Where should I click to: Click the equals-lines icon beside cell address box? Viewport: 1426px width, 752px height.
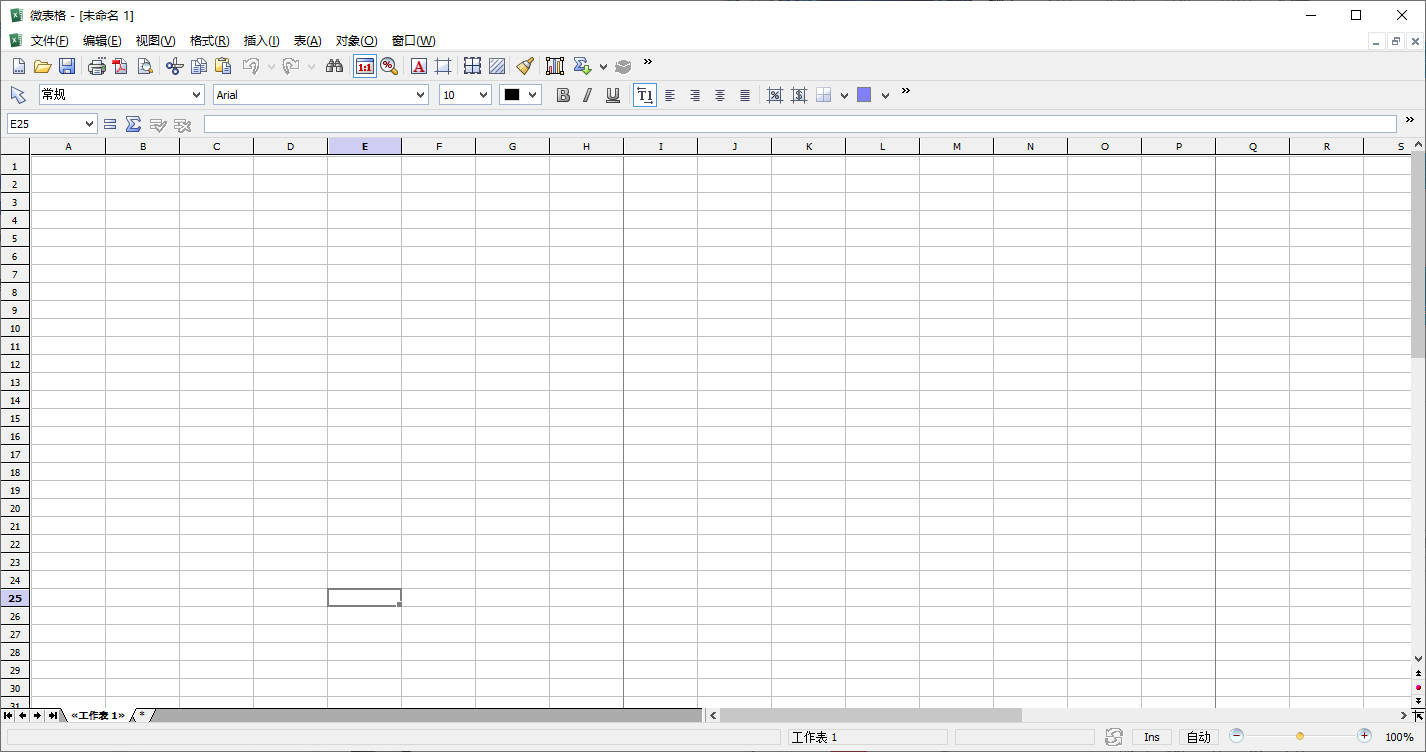click(x=110, y=124)
